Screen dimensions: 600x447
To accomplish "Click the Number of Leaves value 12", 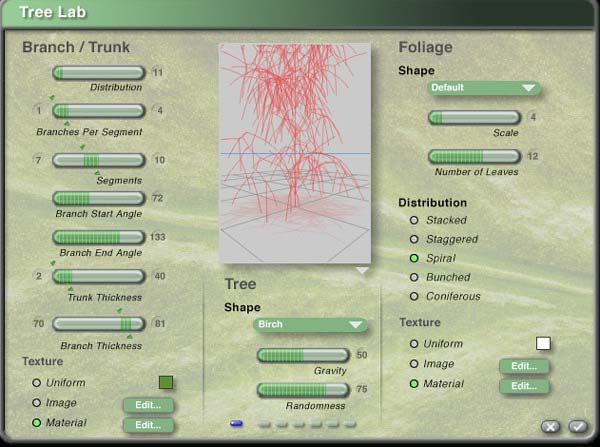I will [533, 156].
